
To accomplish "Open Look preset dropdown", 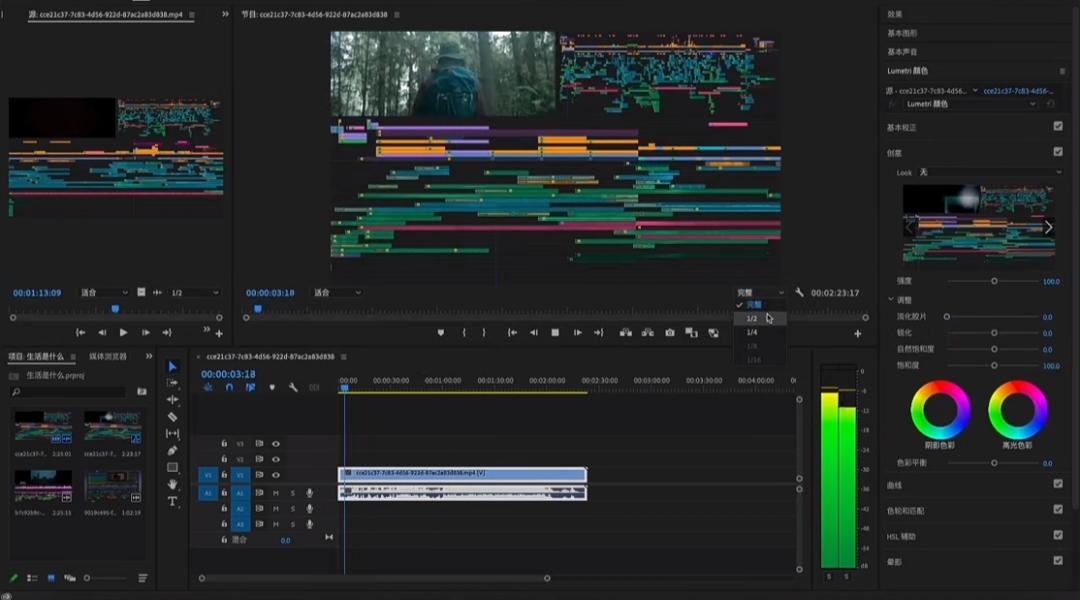I will (x=990, y=172).
